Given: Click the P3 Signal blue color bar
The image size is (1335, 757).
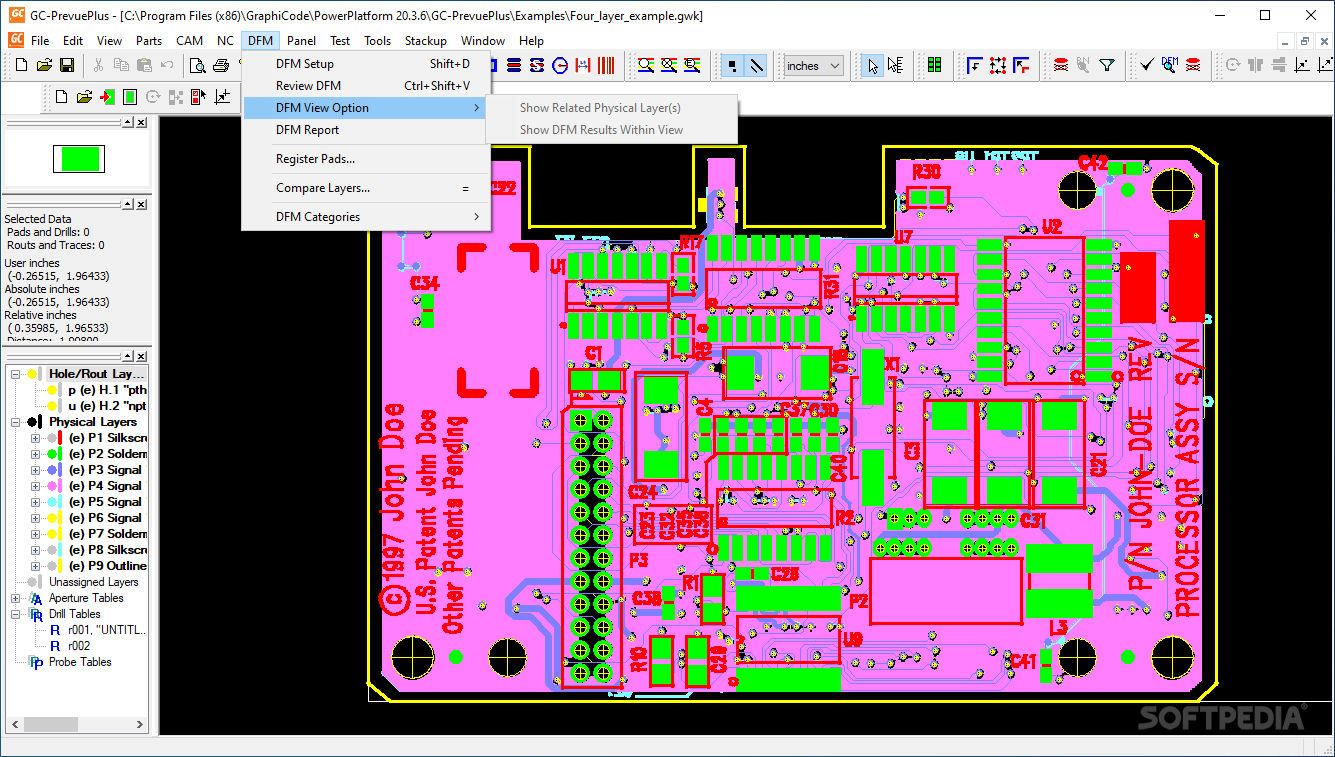Looking at the screenshot, I should tap(61, 470).
